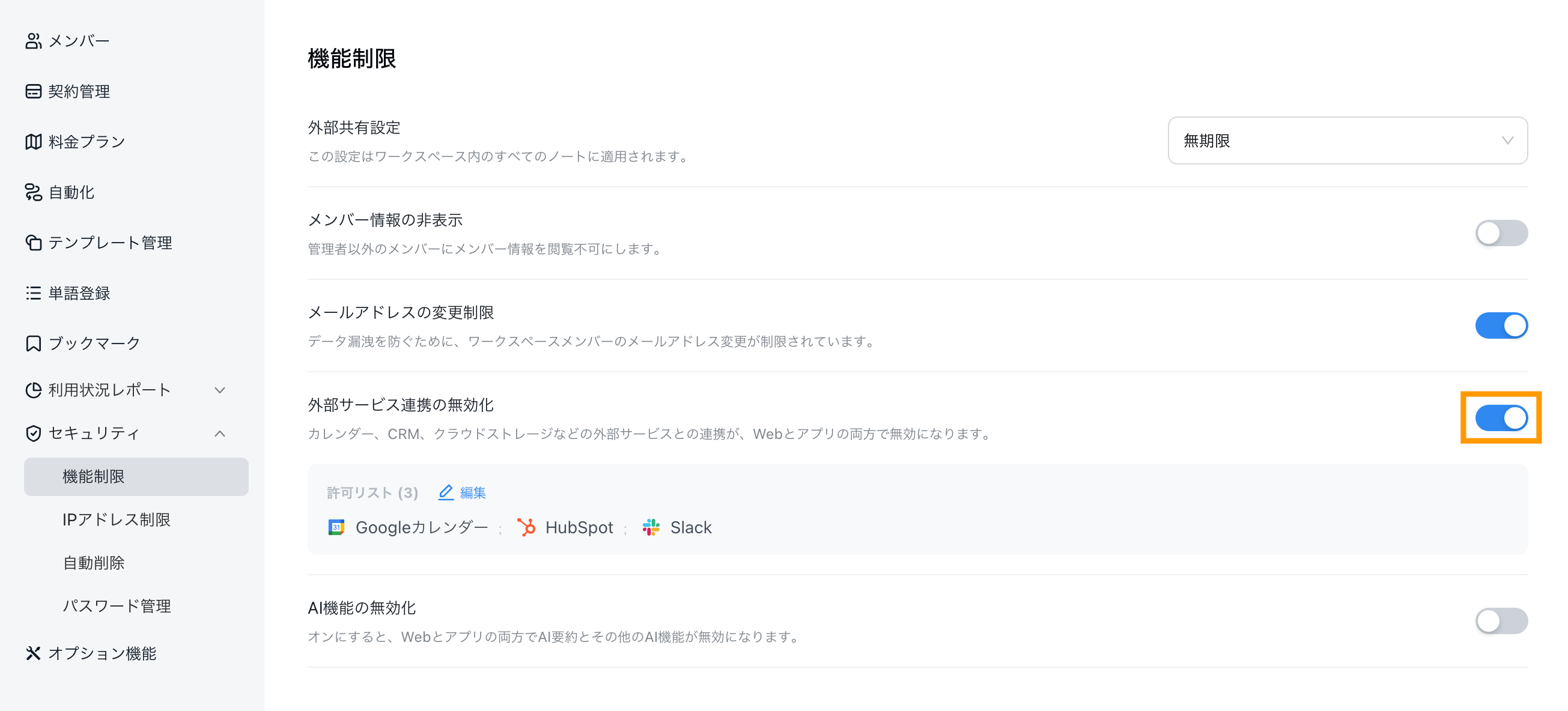Image resolution: width=1568 pixels, height=711 pixels.
Task: Disable 外部サービス連携の無効化 toggle
Action: click(x=1501, y=418)
